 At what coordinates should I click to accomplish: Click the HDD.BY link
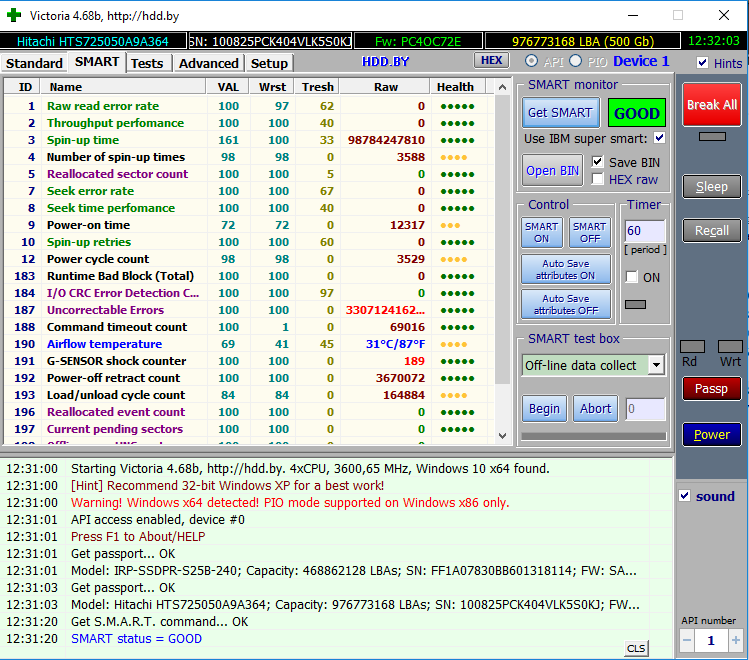[385, 62]
